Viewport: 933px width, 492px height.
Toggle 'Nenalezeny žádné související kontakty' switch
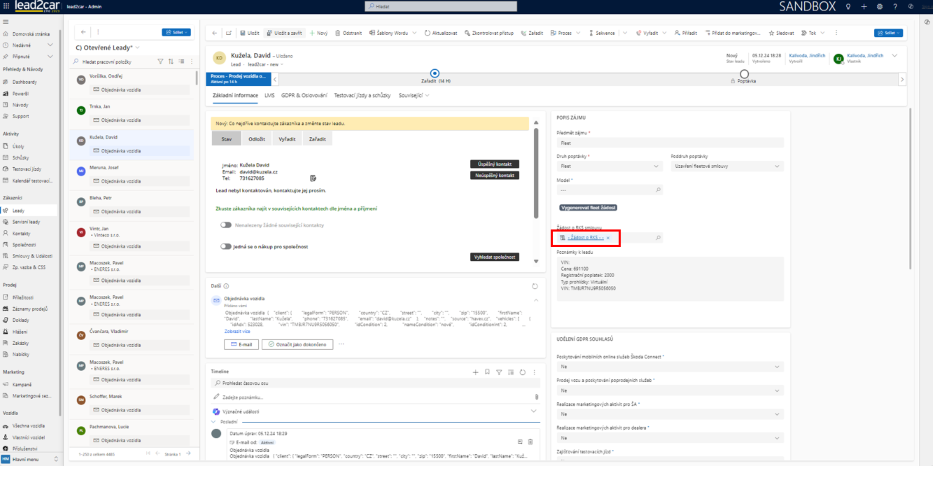(227, 225)
